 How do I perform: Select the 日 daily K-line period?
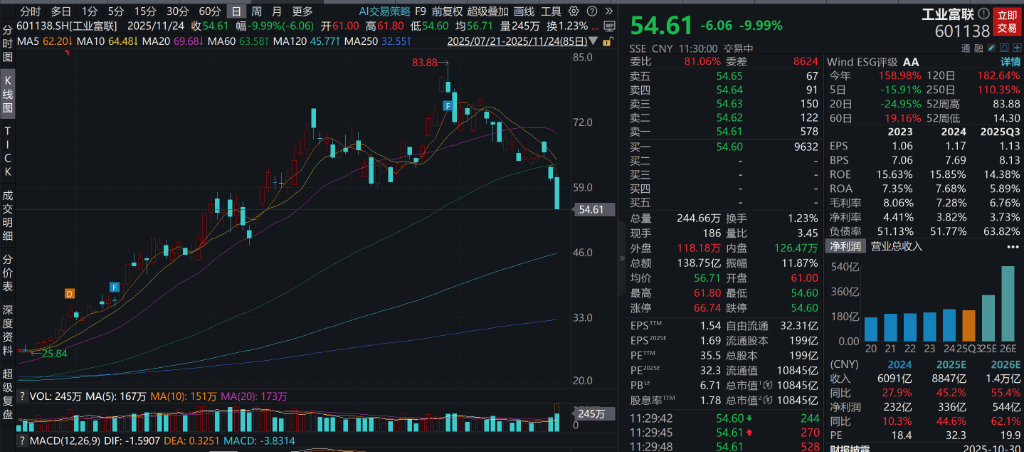coord(236,11)
